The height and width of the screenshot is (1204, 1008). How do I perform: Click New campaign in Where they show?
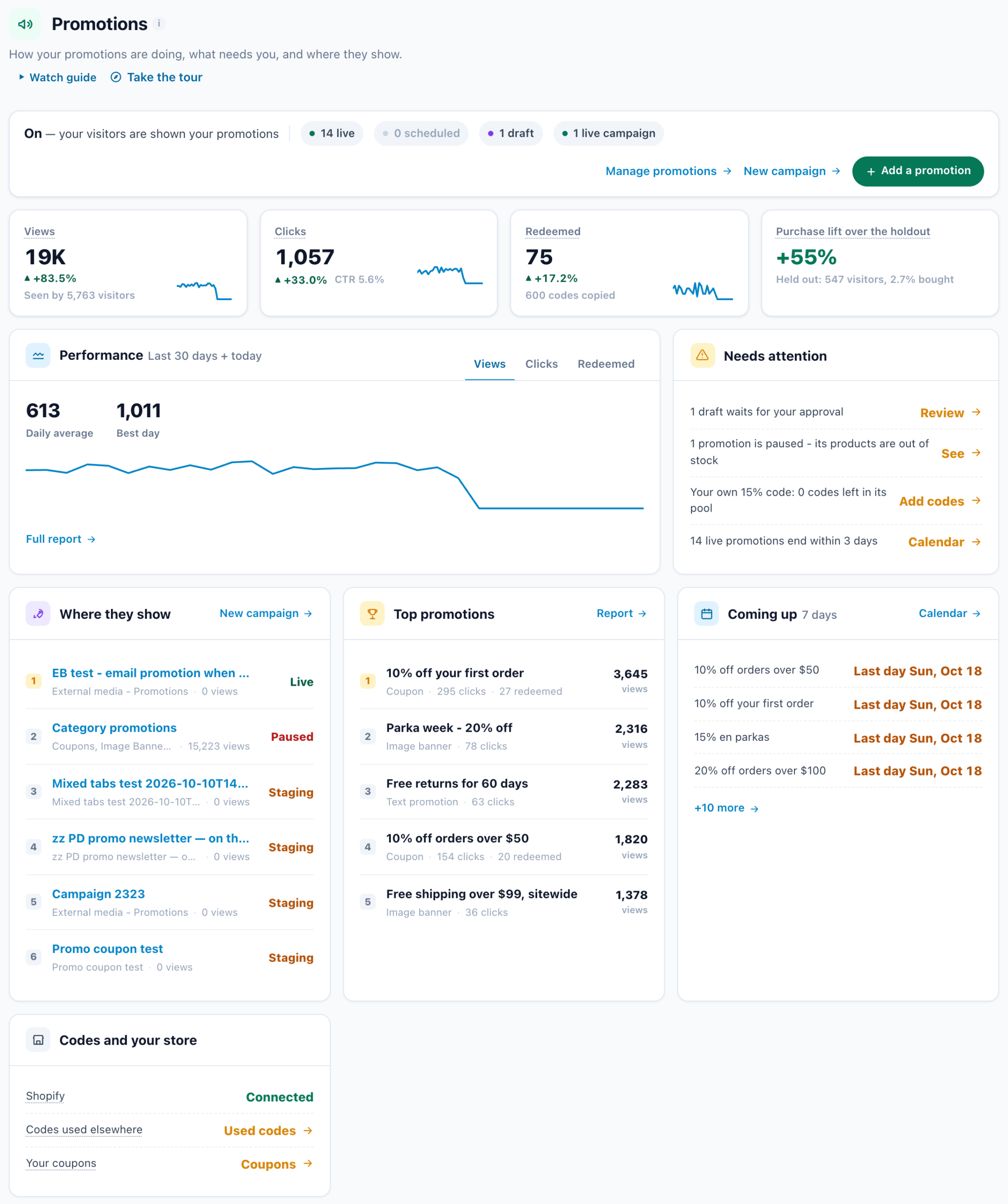point(266,613)
